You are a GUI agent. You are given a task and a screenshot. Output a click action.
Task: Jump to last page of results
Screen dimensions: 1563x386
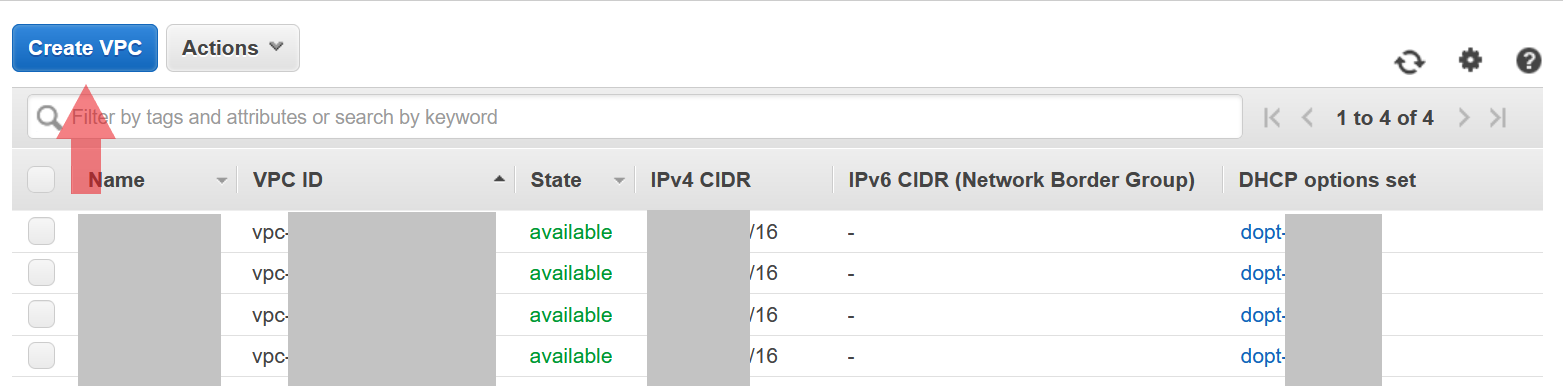click(x=1498, y=118)
